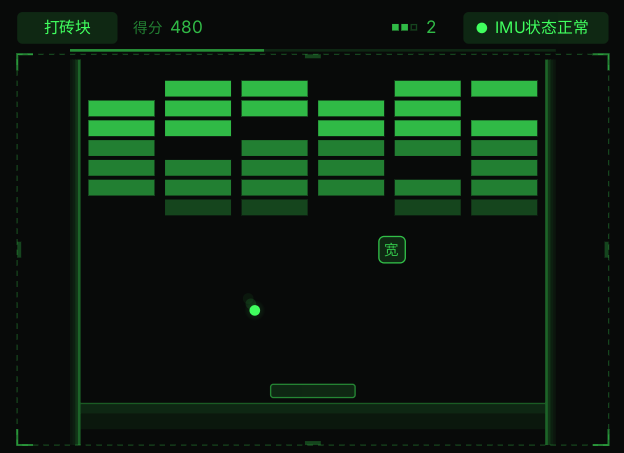This screenshot has width=624, height=453.
Task: Click the lives indicator squares
Action: [x=404, y=27]
